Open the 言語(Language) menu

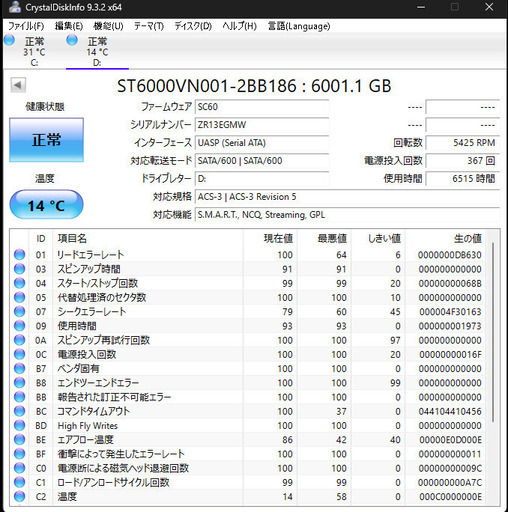(299, 26)
